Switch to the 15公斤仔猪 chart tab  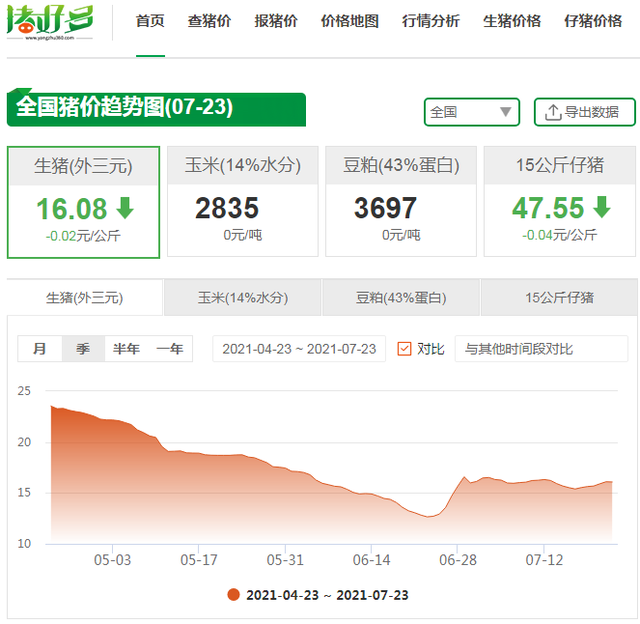pyautogui.click(x=560, y=298)
